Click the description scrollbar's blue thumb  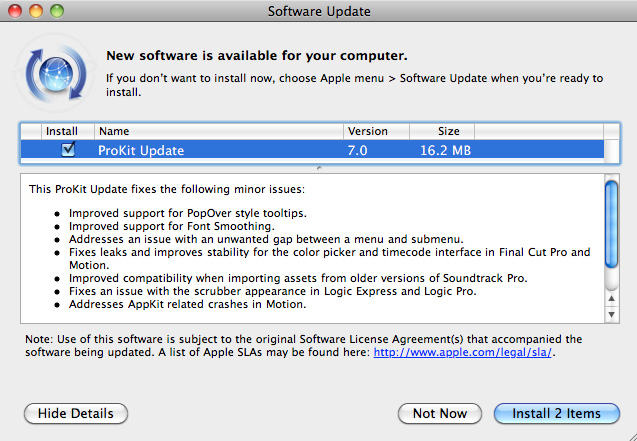(611, 224)
